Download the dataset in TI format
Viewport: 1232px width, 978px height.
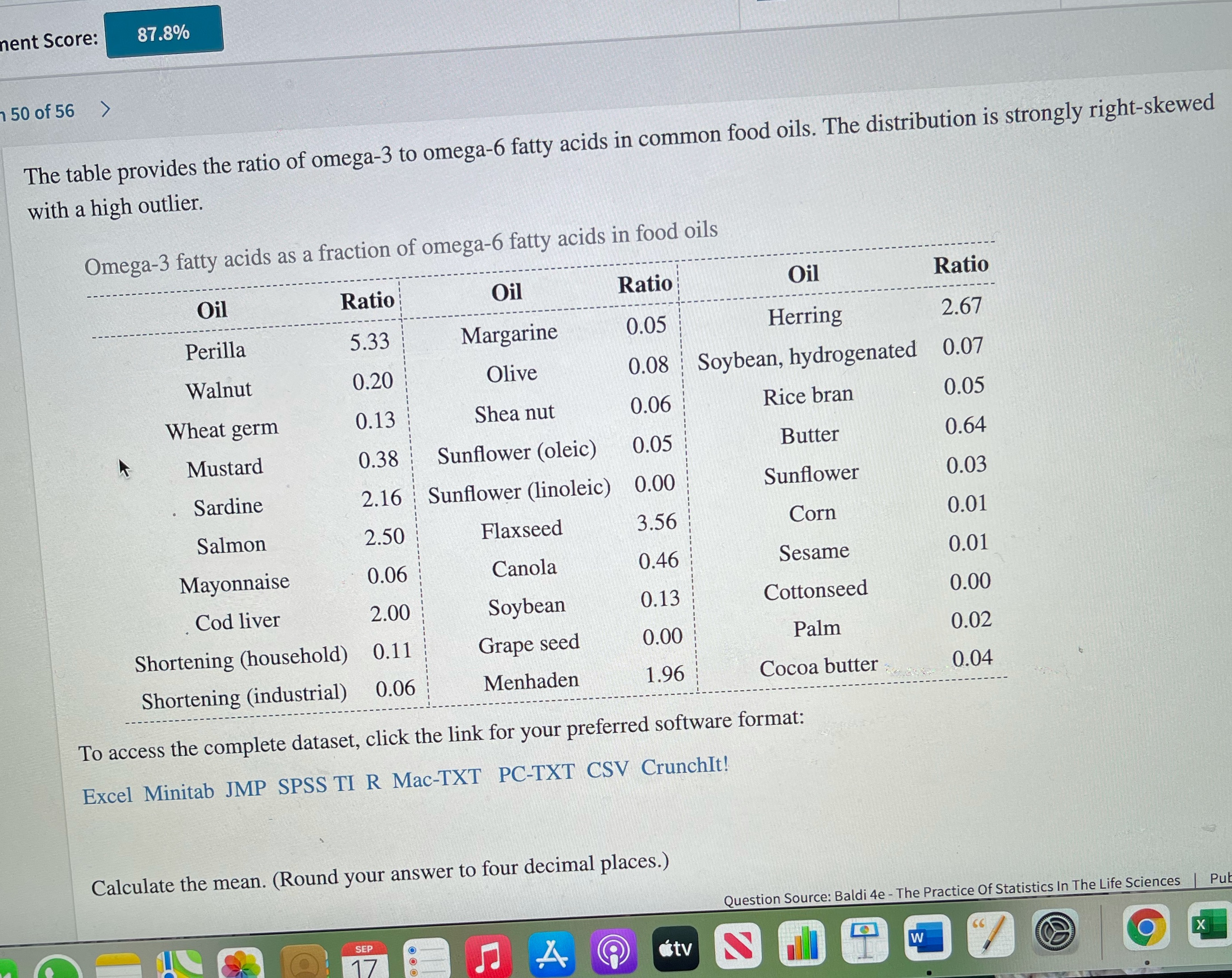point(345,783)
